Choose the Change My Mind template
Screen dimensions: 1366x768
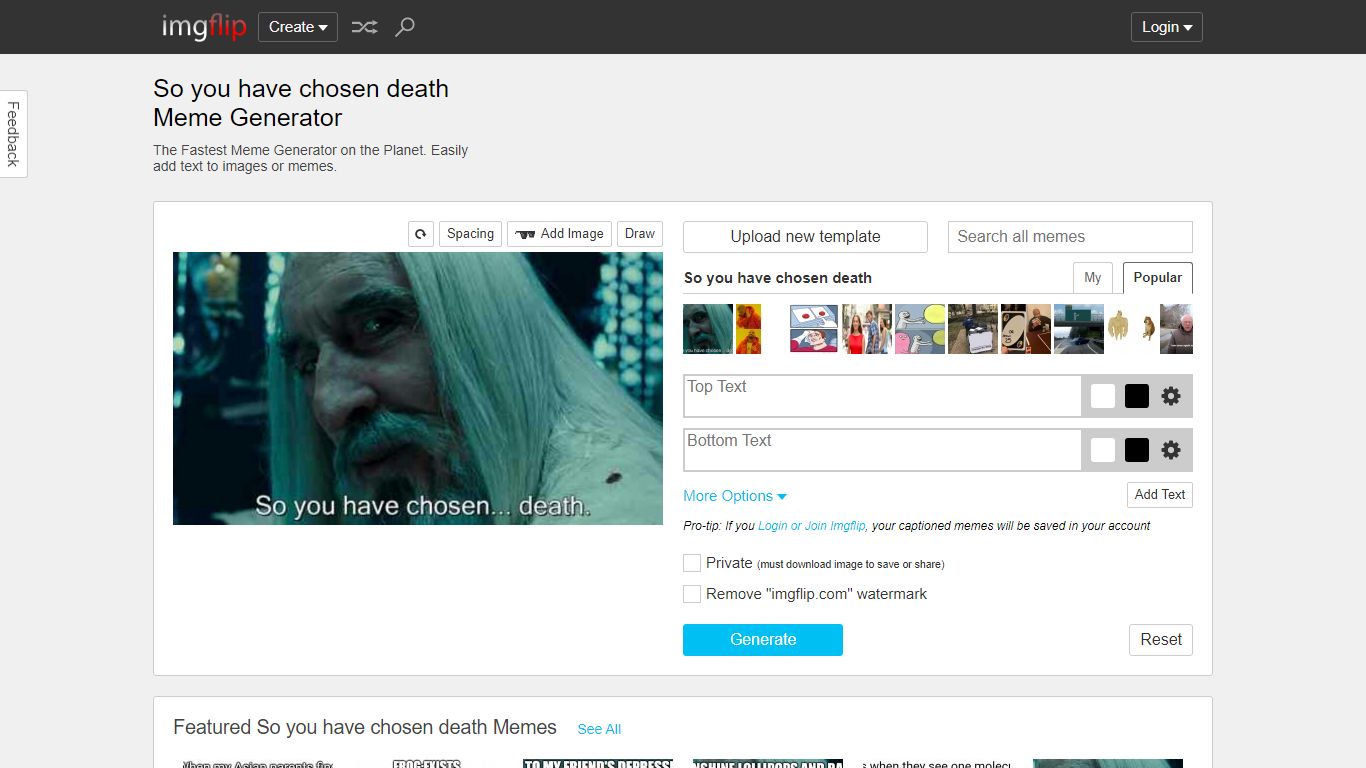(973, 329)
